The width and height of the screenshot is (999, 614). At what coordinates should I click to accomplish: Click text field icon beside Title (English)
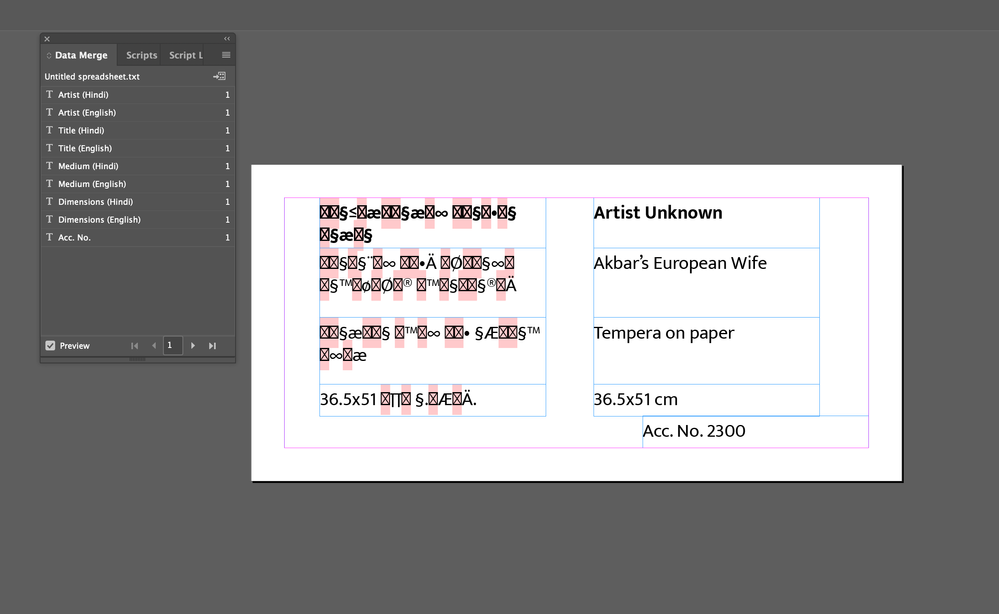point(49,148)
